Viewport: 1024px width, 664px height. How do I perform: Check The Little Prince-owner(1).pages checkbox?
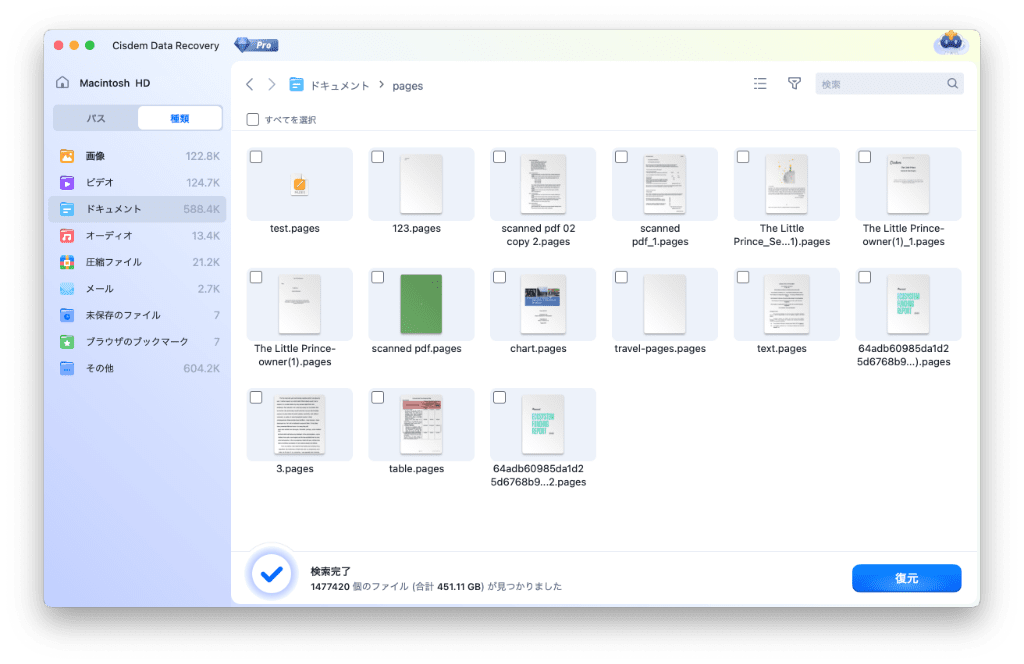(256, 277)
